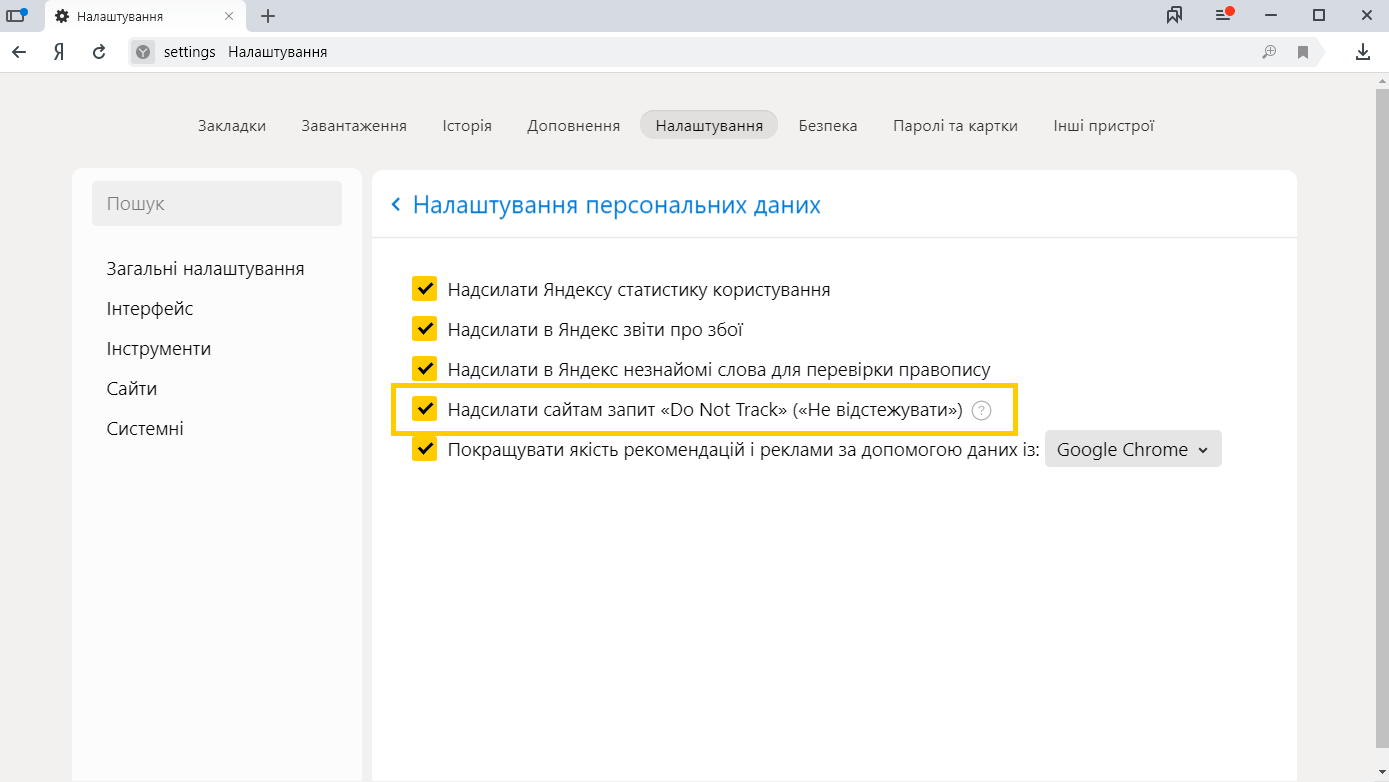Click the back navigation arrow
This screenshot has height=782, width=1389.
tap(19, 52)
